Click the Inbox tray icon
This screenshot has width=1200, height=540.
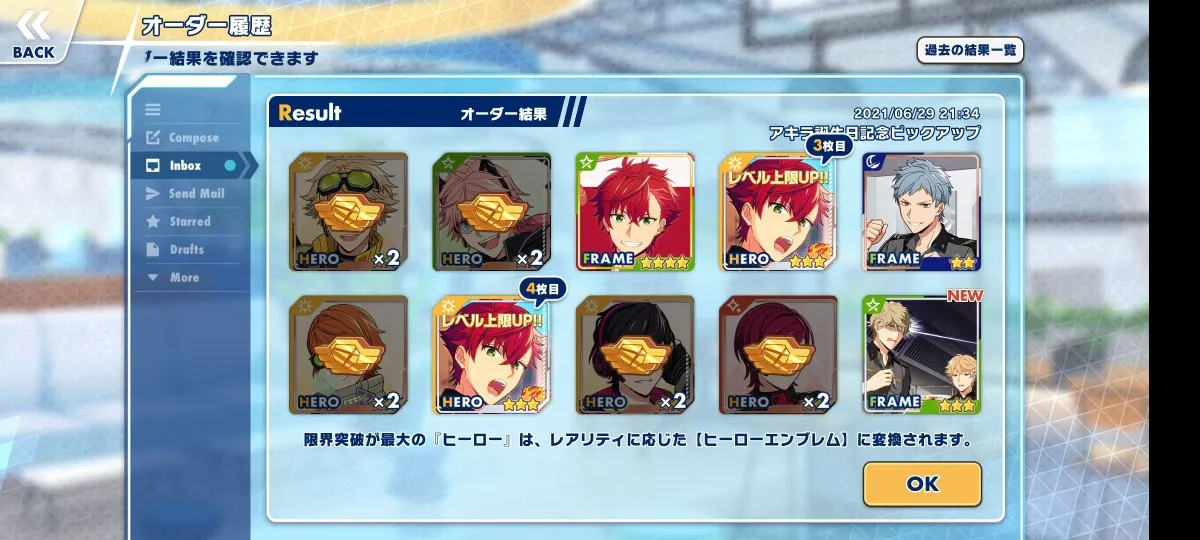(153, 166)
